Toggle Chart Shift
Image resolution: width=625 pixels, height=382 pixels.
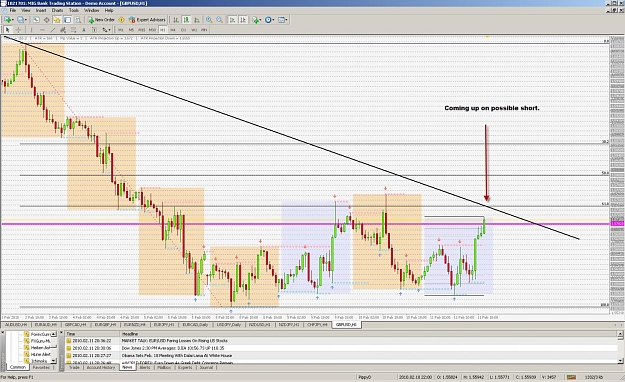[243, 20]
